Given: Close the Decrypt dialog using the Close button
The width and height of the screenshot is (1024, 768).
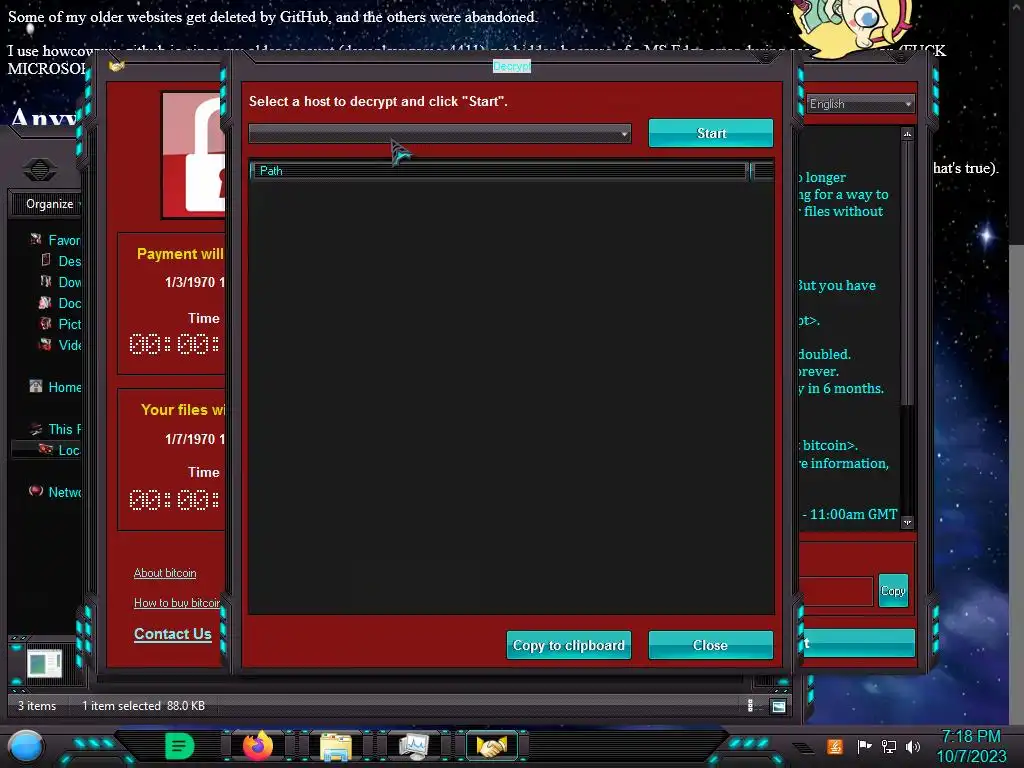Looking at the screenshot, I should pos(711,645).
